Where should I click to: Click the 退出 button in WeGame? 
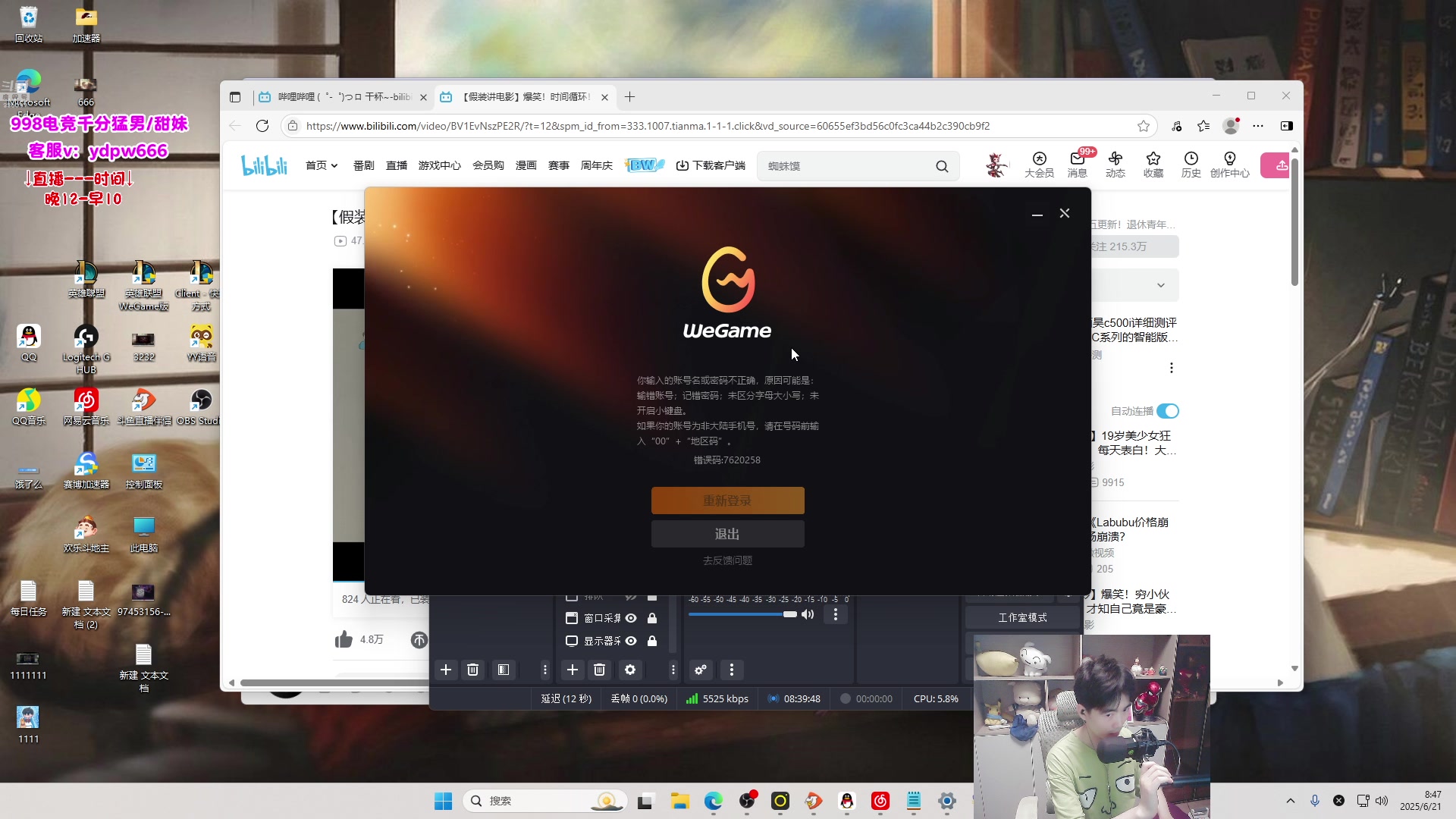(727, 534)
